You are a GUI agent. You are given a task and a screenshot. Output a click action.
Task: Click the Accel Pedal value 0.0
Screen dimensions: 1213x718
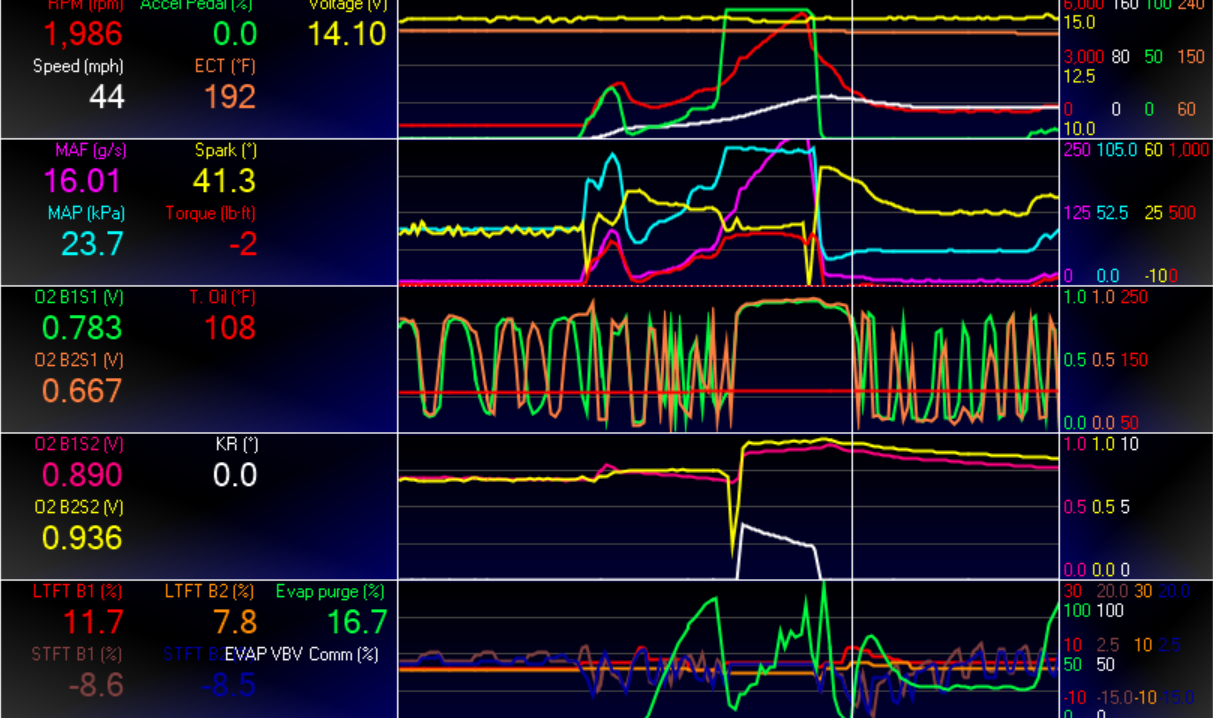234,33
